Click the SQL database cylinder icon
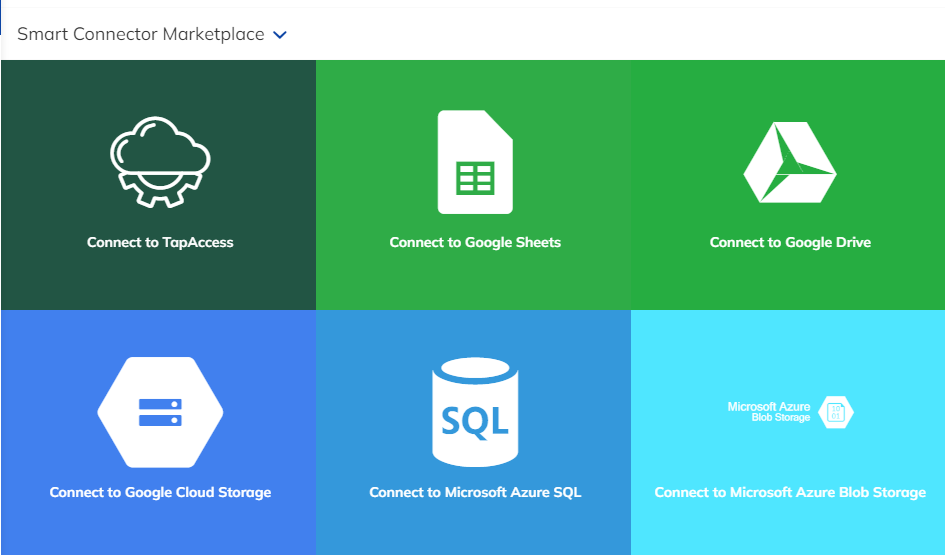This screenshot has width=945, height=555. tap(475, 412)
